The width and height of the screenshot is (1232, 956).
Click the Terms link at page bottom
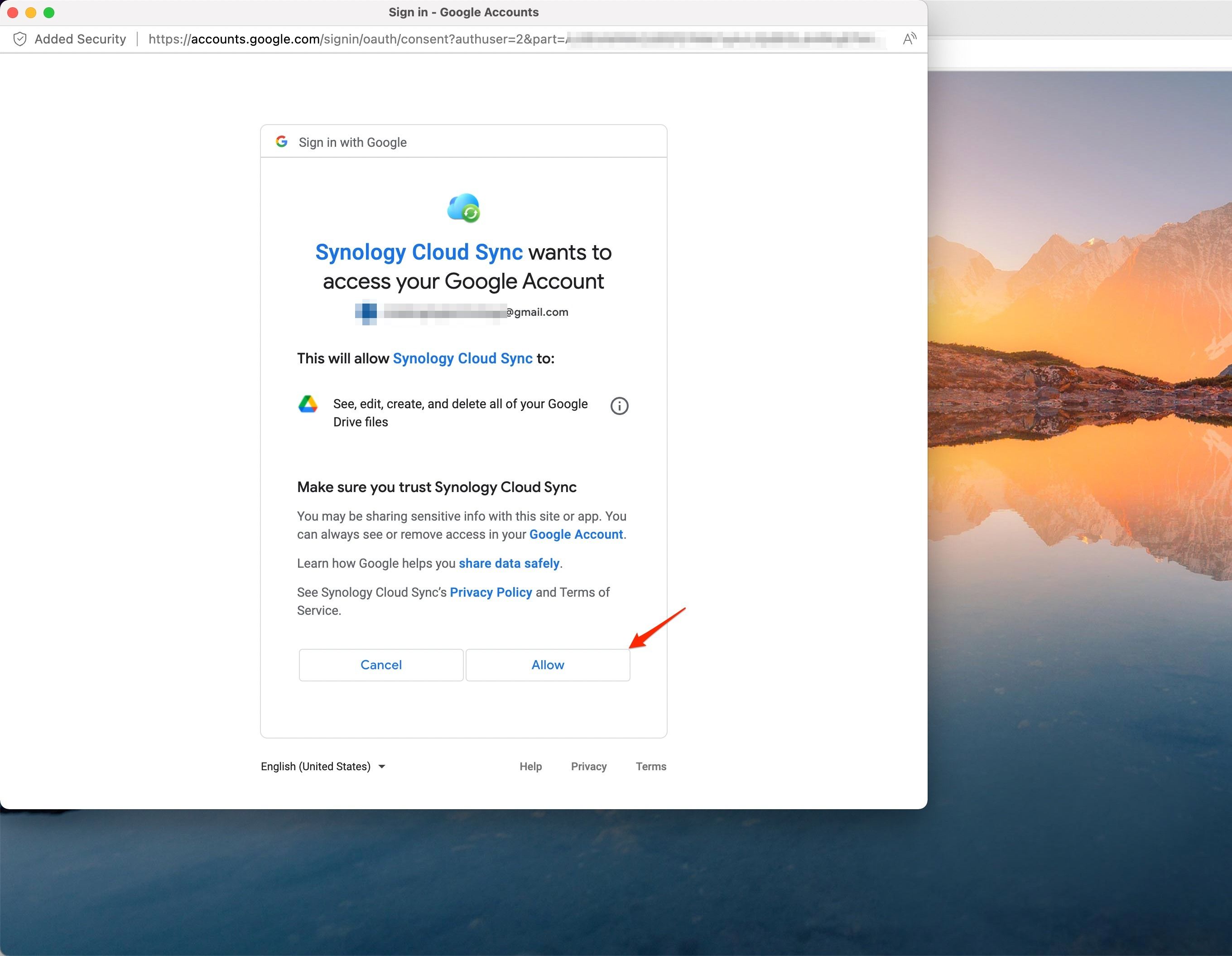651,766
